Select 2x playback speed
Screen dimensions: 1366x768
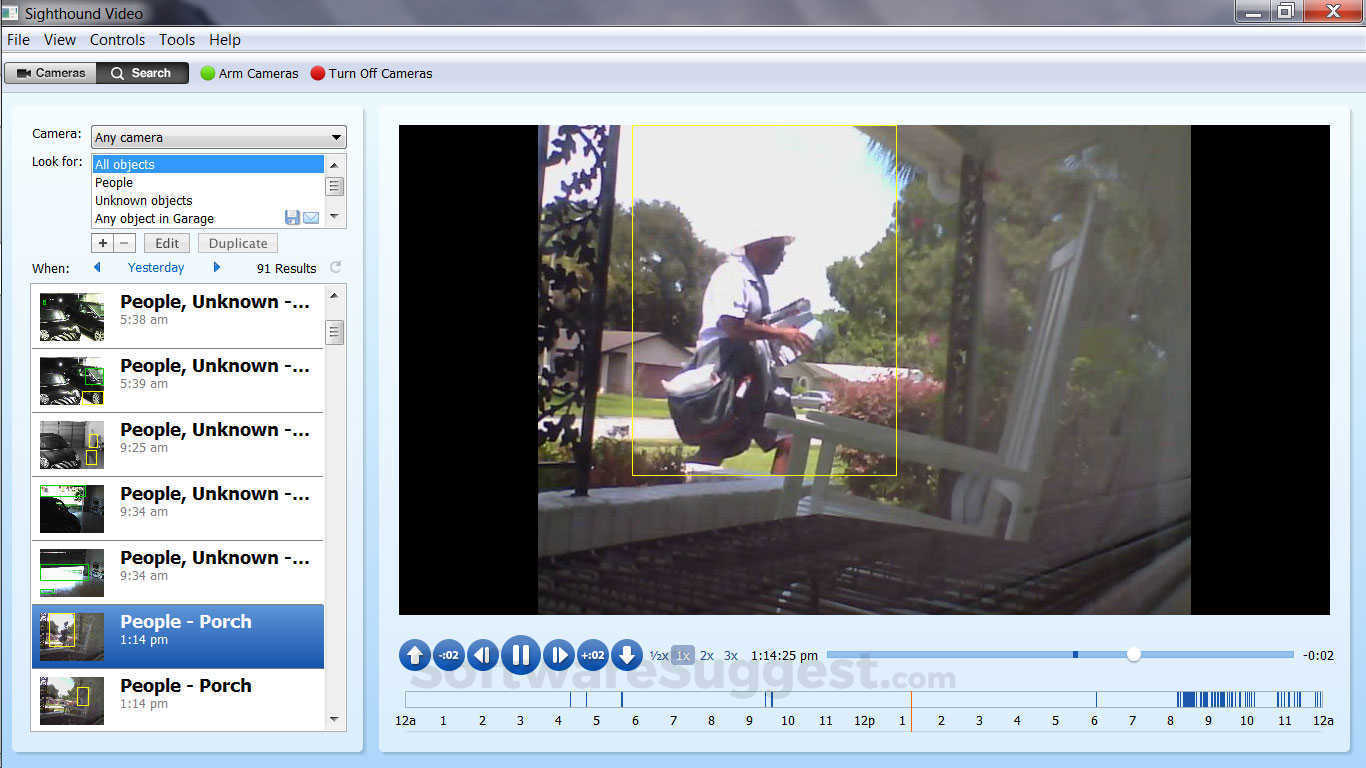coord(707,655)
